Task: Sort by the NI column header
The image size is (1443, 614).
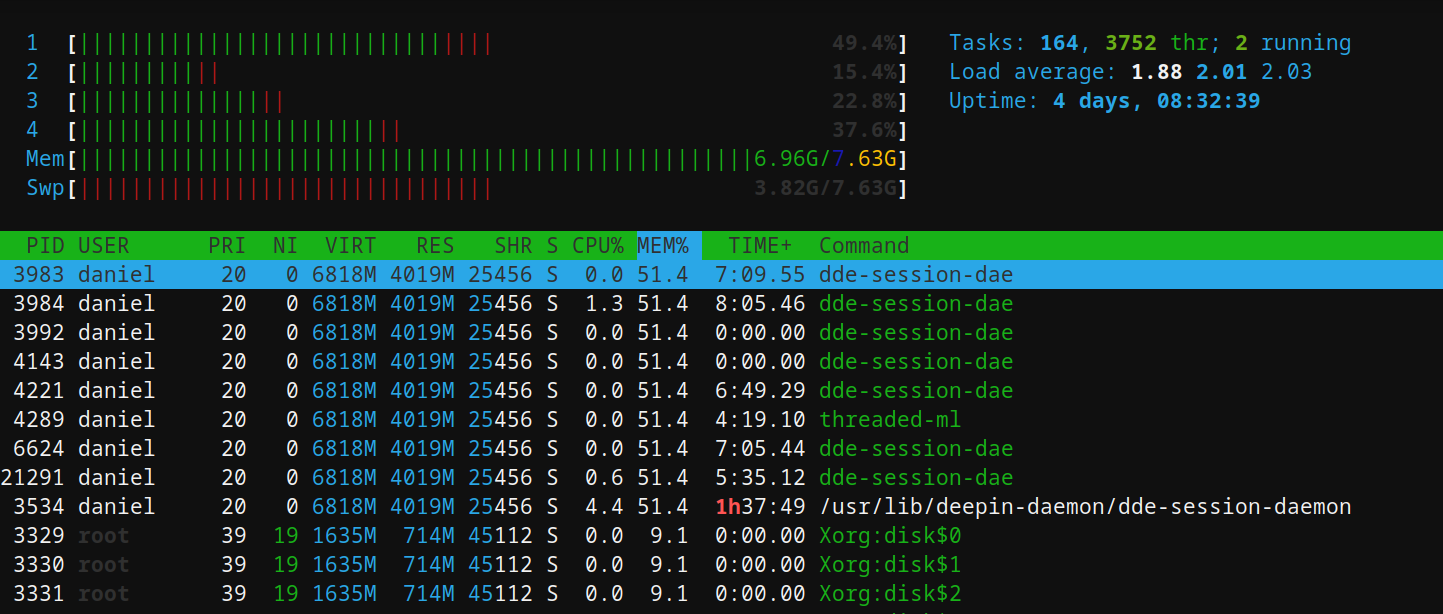Action: [x=285, y=246]
